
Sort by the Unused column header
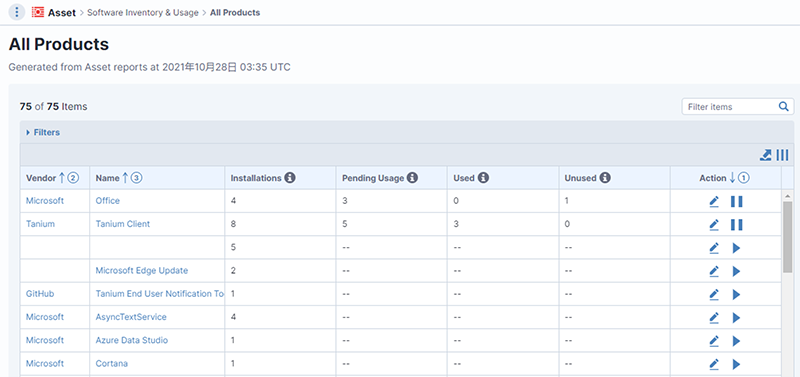click(580, 178)
